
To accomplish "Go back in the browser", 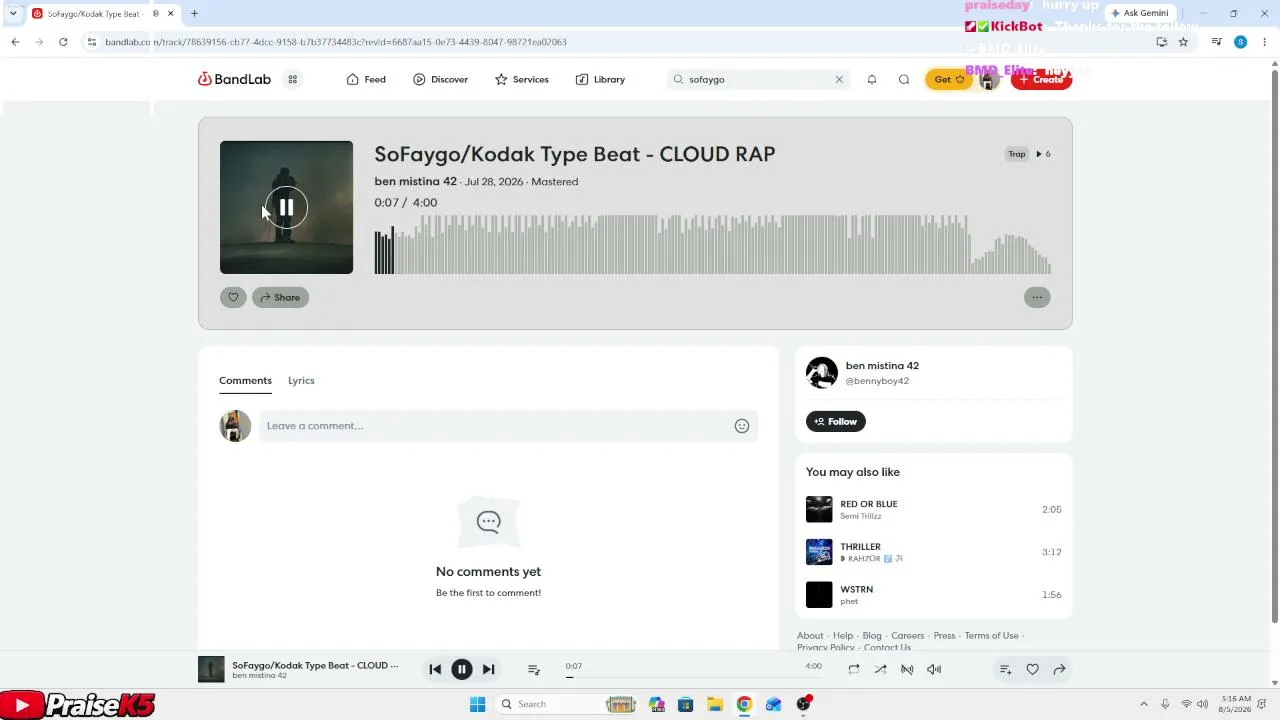I will [x=15, y=42].
